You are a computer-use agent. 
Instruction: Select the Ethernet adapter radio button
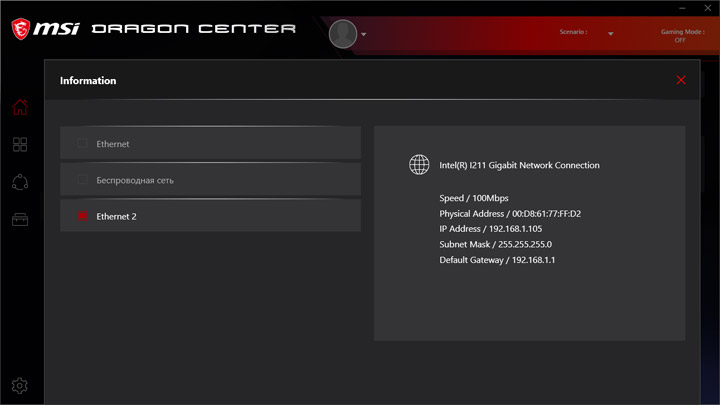tap(82, 143)
